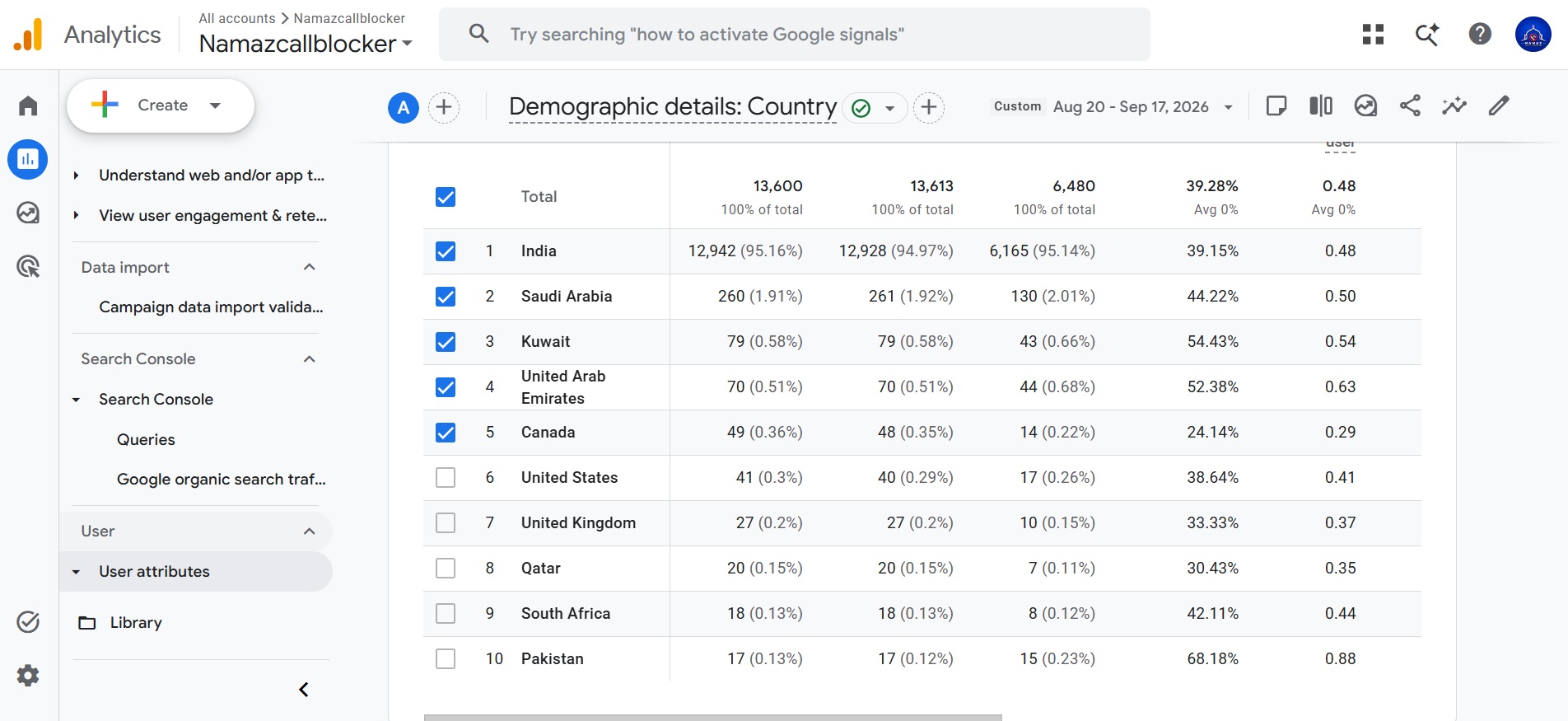Open Google apps grid
The image size is (1568, 721).
(1373, 34)
